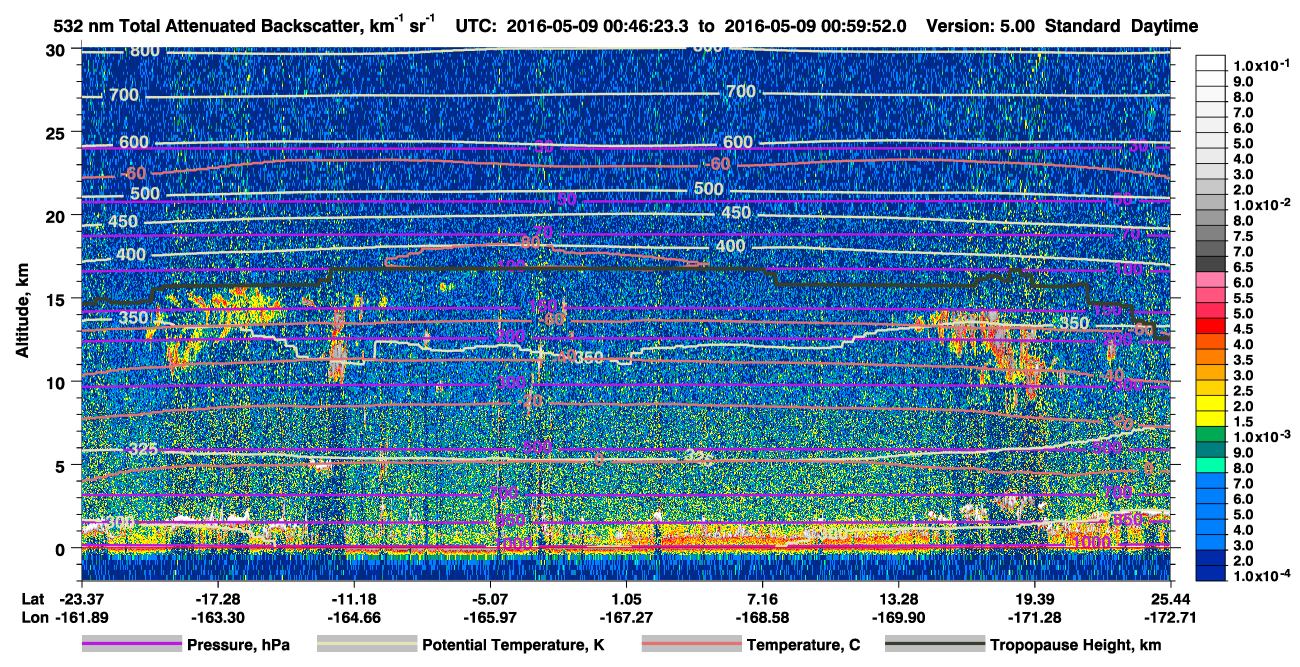Select the 'Potential Temperature, K' legend label

[x=513, y=645]
